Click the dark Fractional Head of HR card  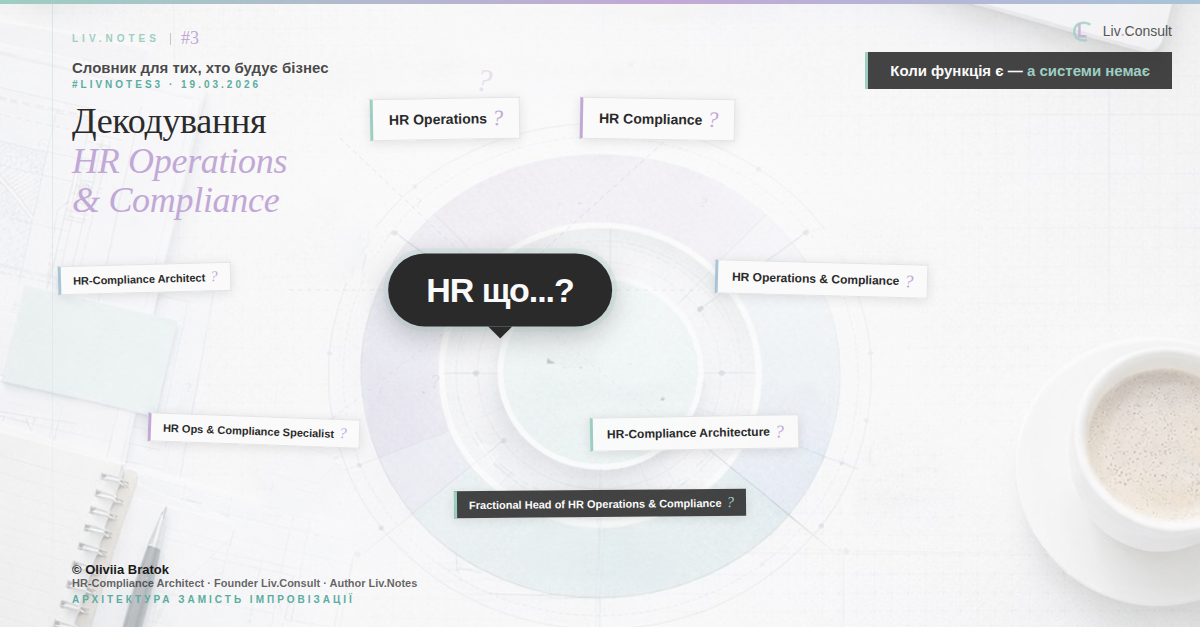coord(595,504)
